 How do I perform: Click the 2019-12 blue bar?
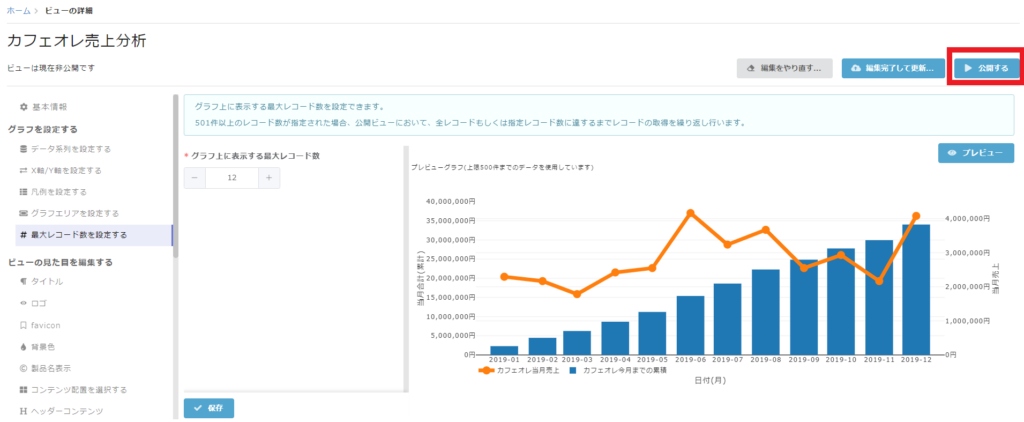[916, 289]
